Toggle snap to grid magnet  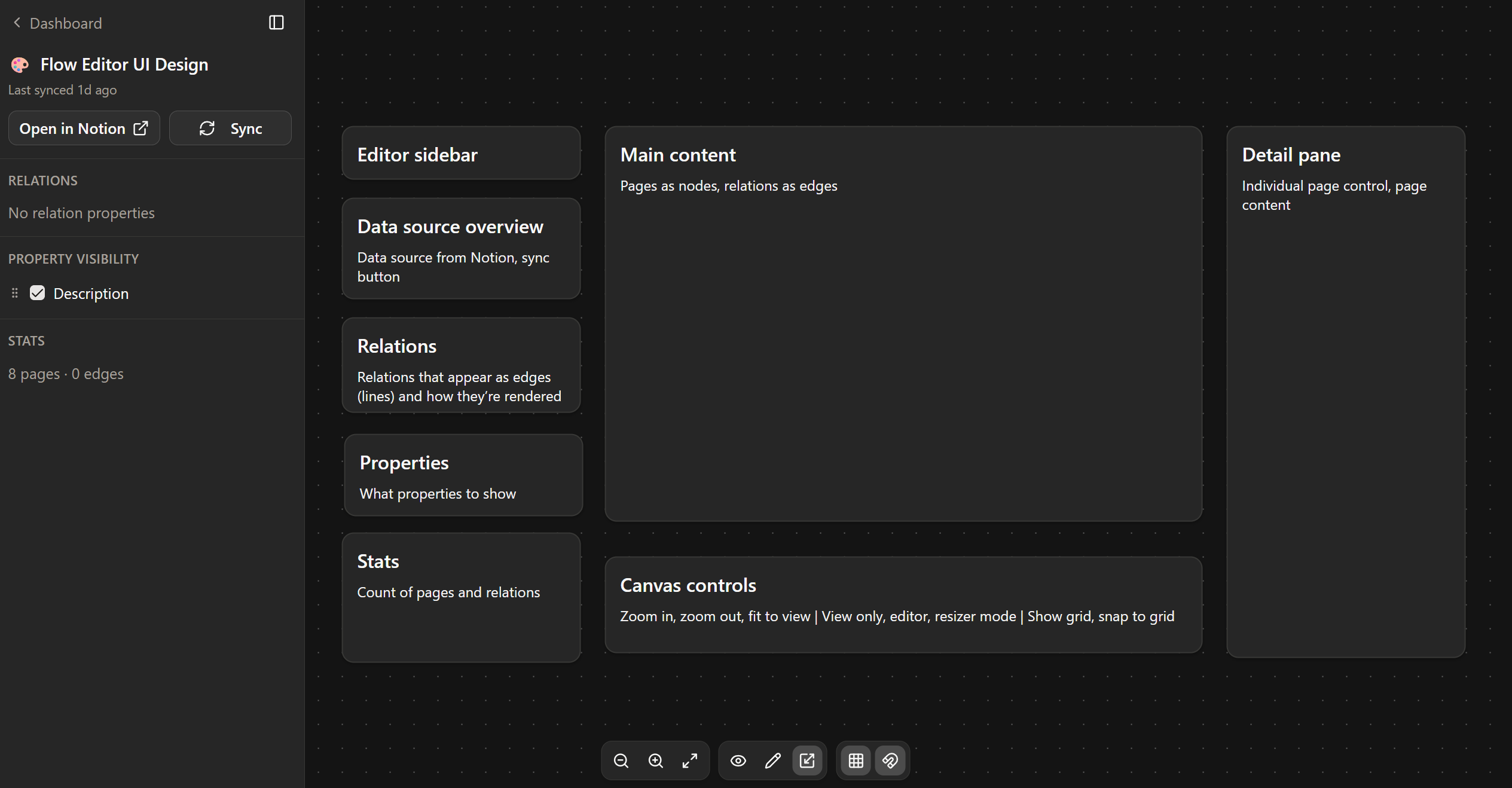(x=890, y=760)
